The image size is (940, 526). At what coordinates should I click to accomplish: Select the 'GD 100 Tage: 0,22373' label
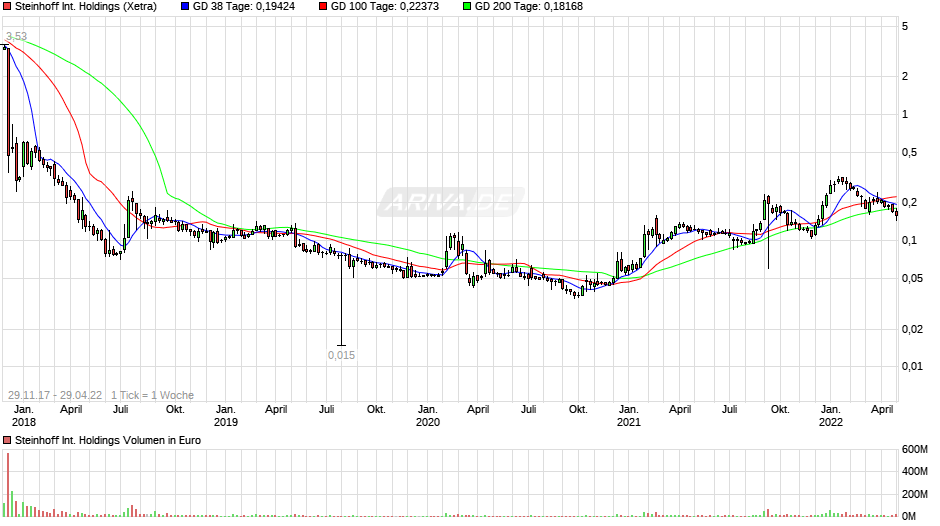click(385, 7)
